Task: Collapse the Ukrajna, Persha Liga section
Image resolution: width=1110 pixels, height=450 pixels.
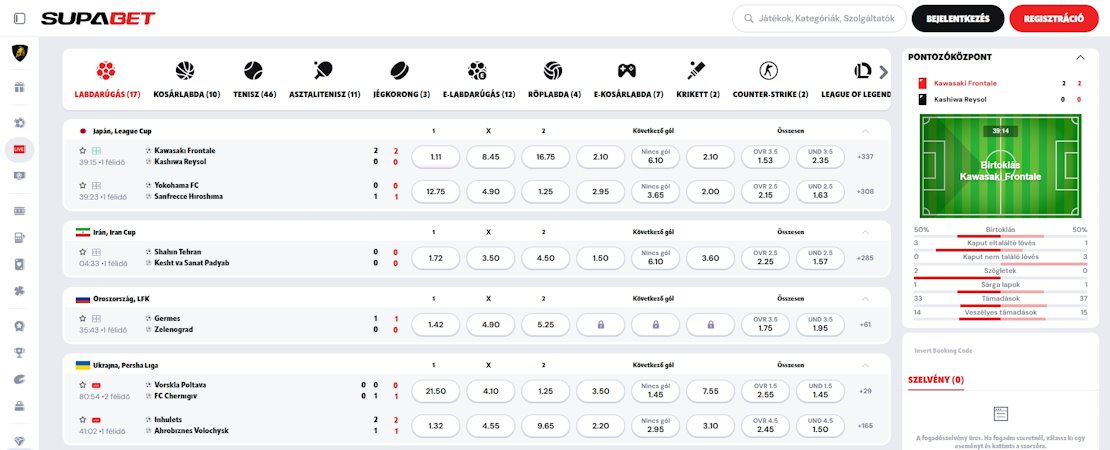Action: pos(865,365)
